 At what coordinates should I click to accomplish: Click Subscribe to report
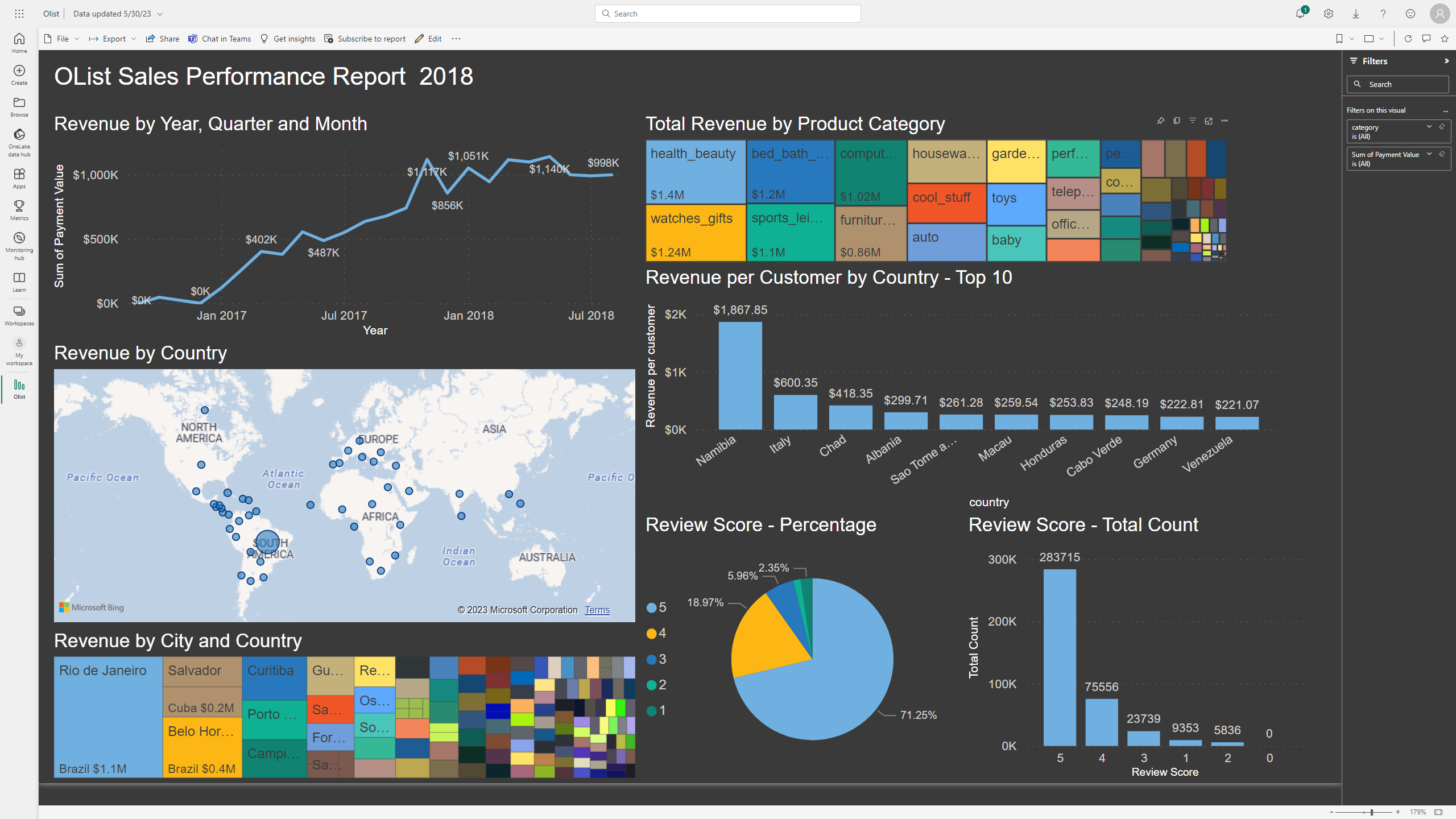[x=365, y=39]
